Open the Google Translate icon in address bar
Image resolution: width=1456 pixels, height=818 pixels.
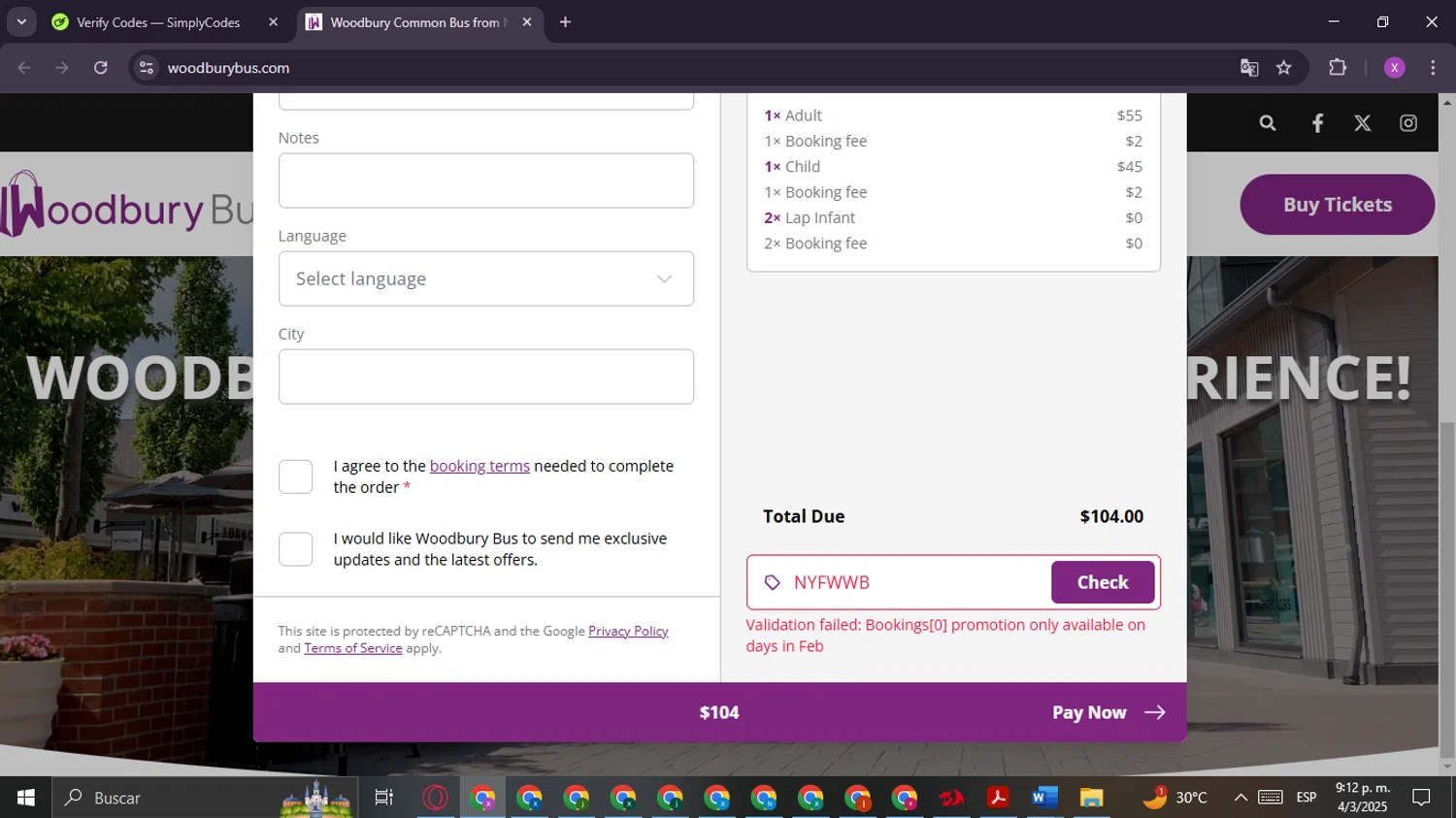(x=1249, y=68)
